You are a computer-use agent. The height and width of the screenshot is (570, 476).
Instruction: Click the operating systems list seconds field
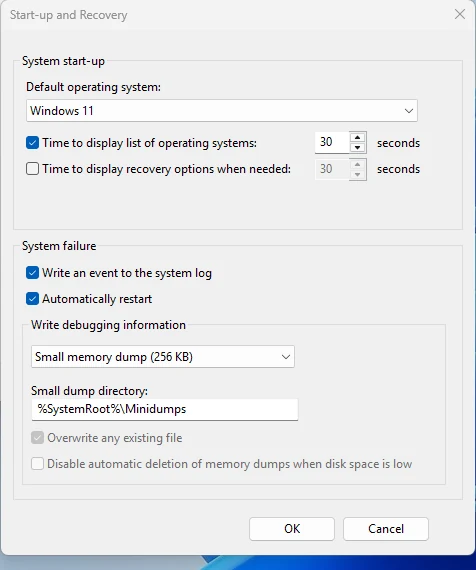tap(332, 142)
